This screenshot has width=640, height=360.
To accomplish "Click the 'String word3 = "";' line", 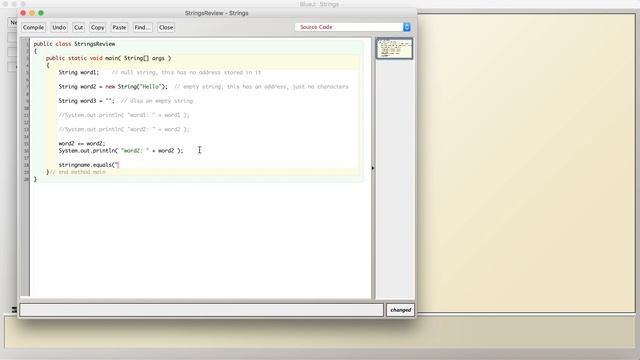I will tap(87, 101).
